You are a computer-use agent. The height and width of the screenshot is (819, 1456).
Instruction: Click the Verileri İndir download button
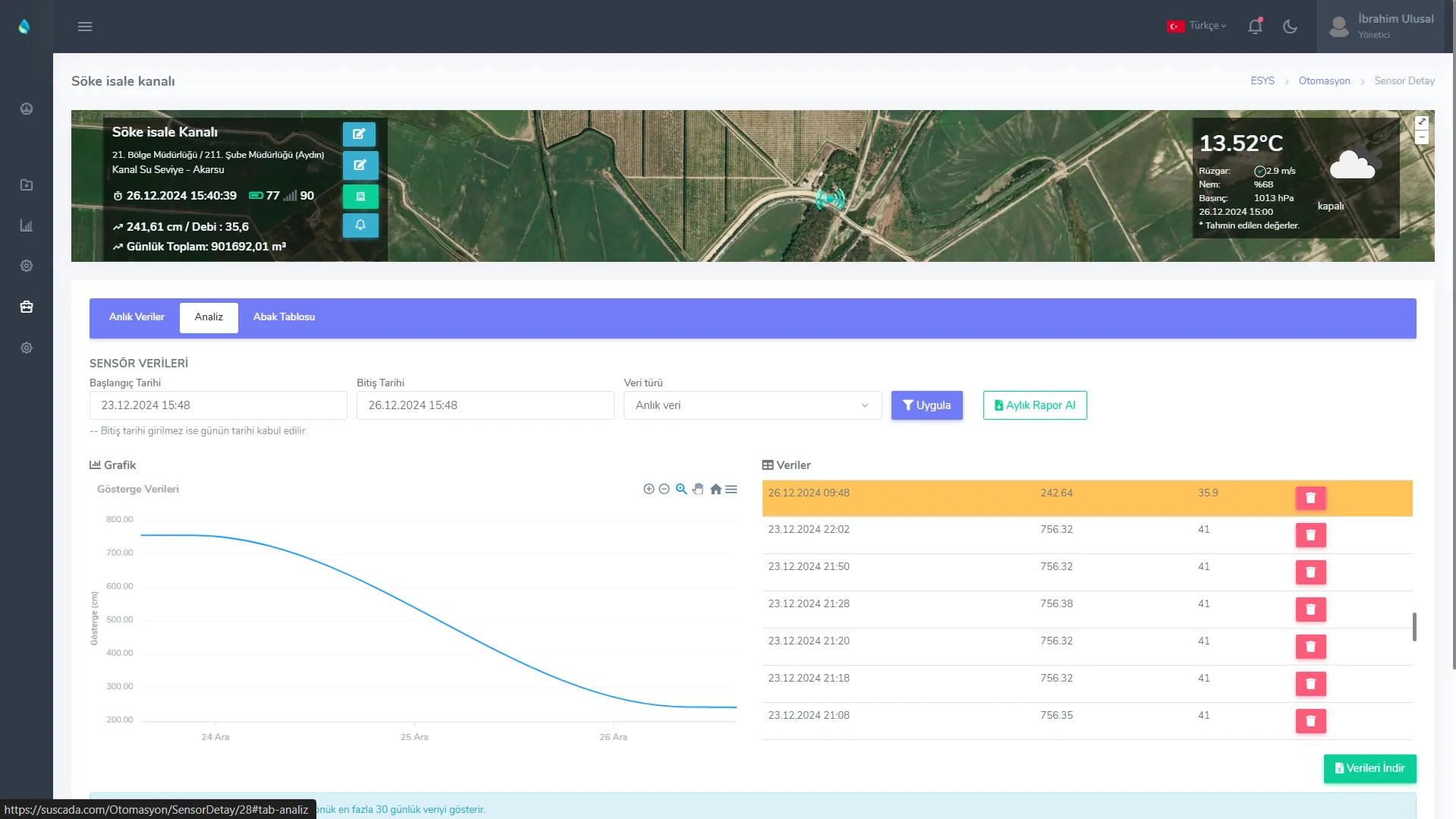(1370, 768)
